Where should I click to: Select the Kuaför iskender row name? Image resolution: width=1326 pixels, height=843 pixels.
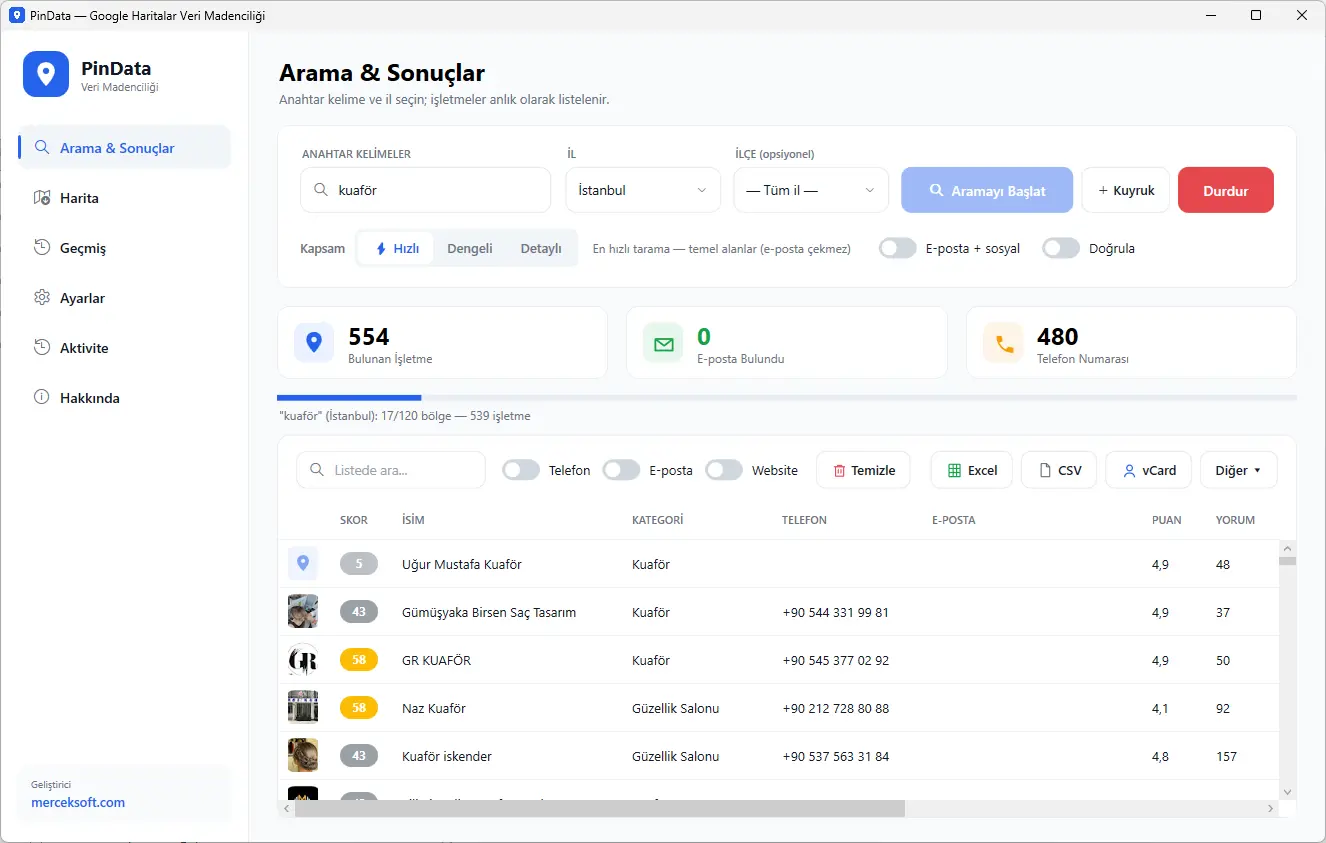(447, 756)
